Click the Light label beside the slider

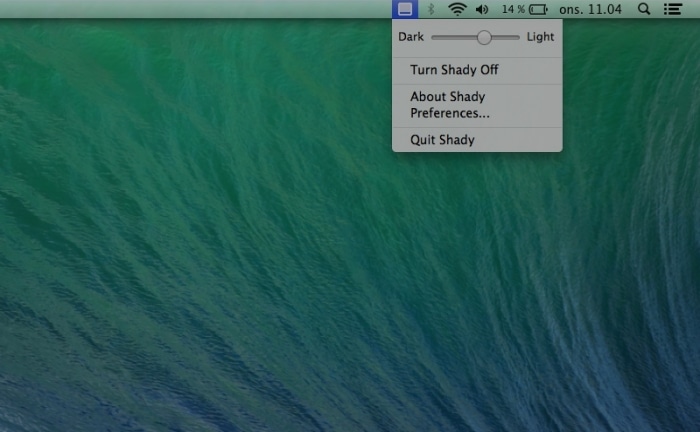[540, 37]
